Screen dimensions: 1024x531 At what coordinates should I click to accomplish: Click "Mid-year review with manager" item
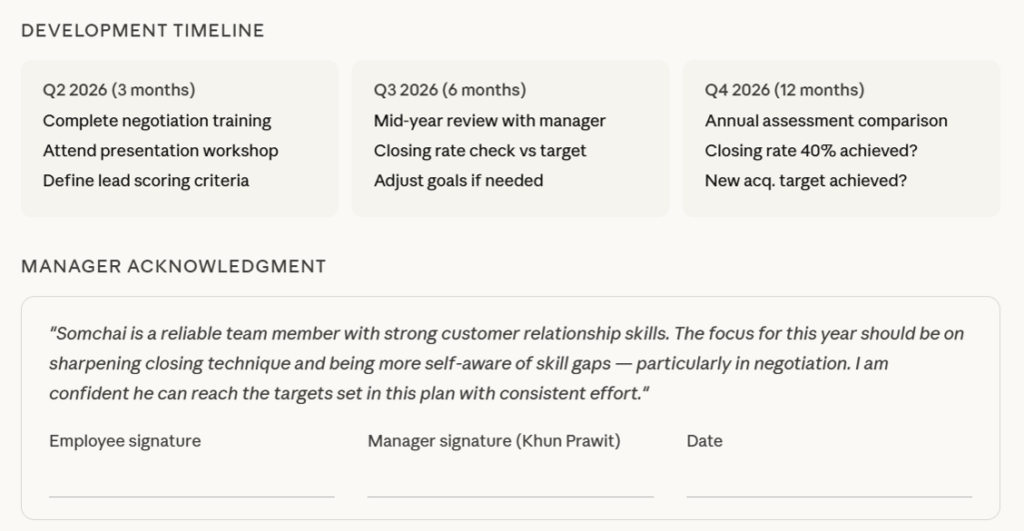tap(490, 121)
